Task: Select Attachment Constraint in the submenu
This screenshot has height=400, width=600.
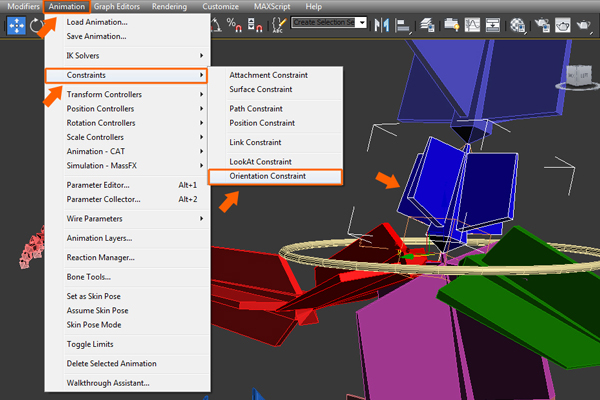Action: coord(275,75)
